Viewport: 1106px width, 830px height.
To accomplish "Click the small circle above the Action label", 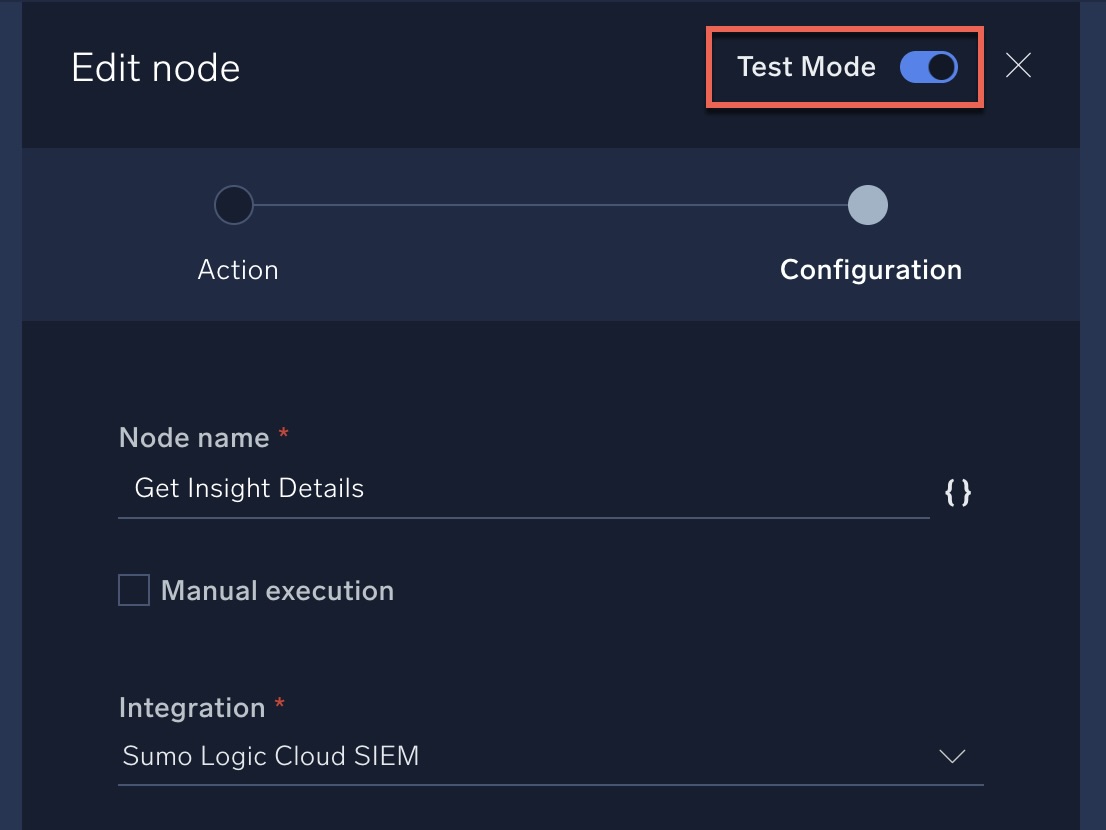I will [234, 205].
